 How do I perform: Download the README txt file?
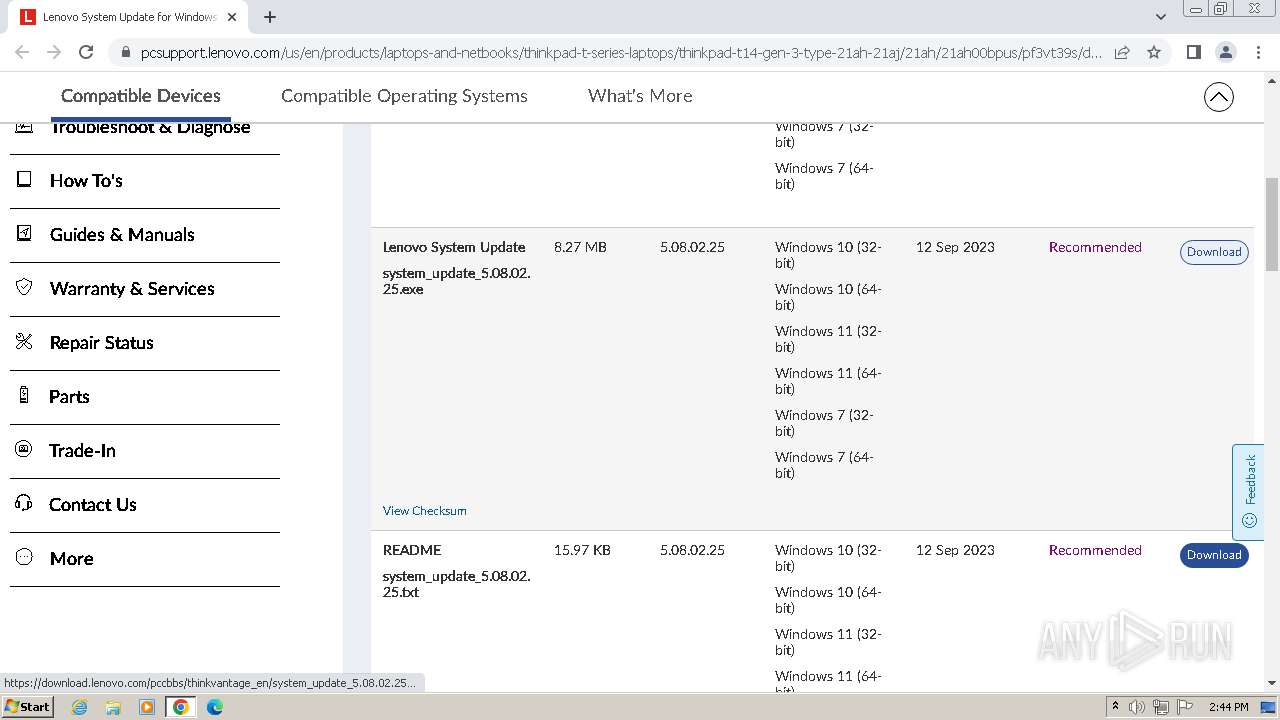[1214, 555]
